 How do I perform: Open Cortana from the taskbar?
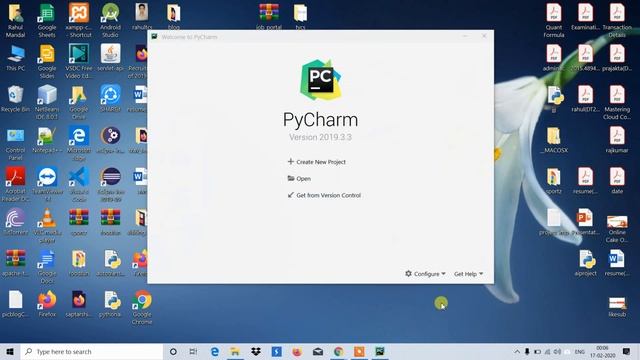click(x=173, y=351)
